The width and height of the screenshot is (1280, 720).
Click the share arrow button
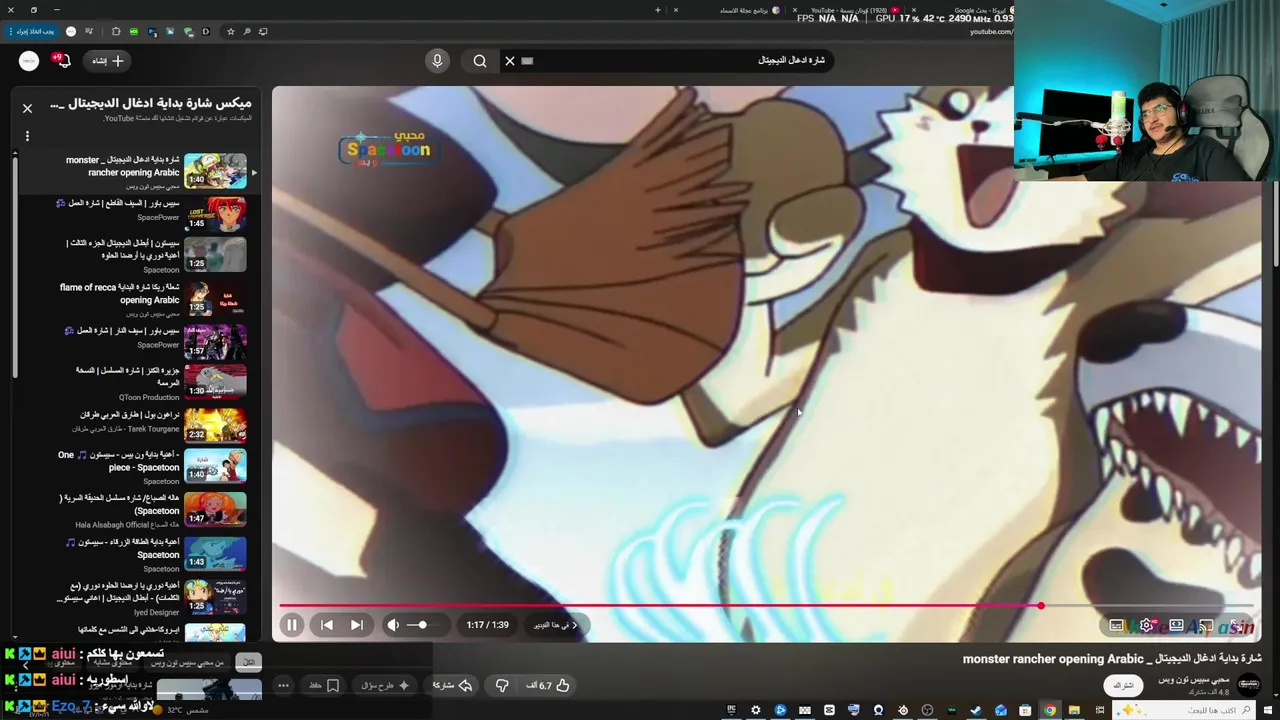(x=451, y=685)
